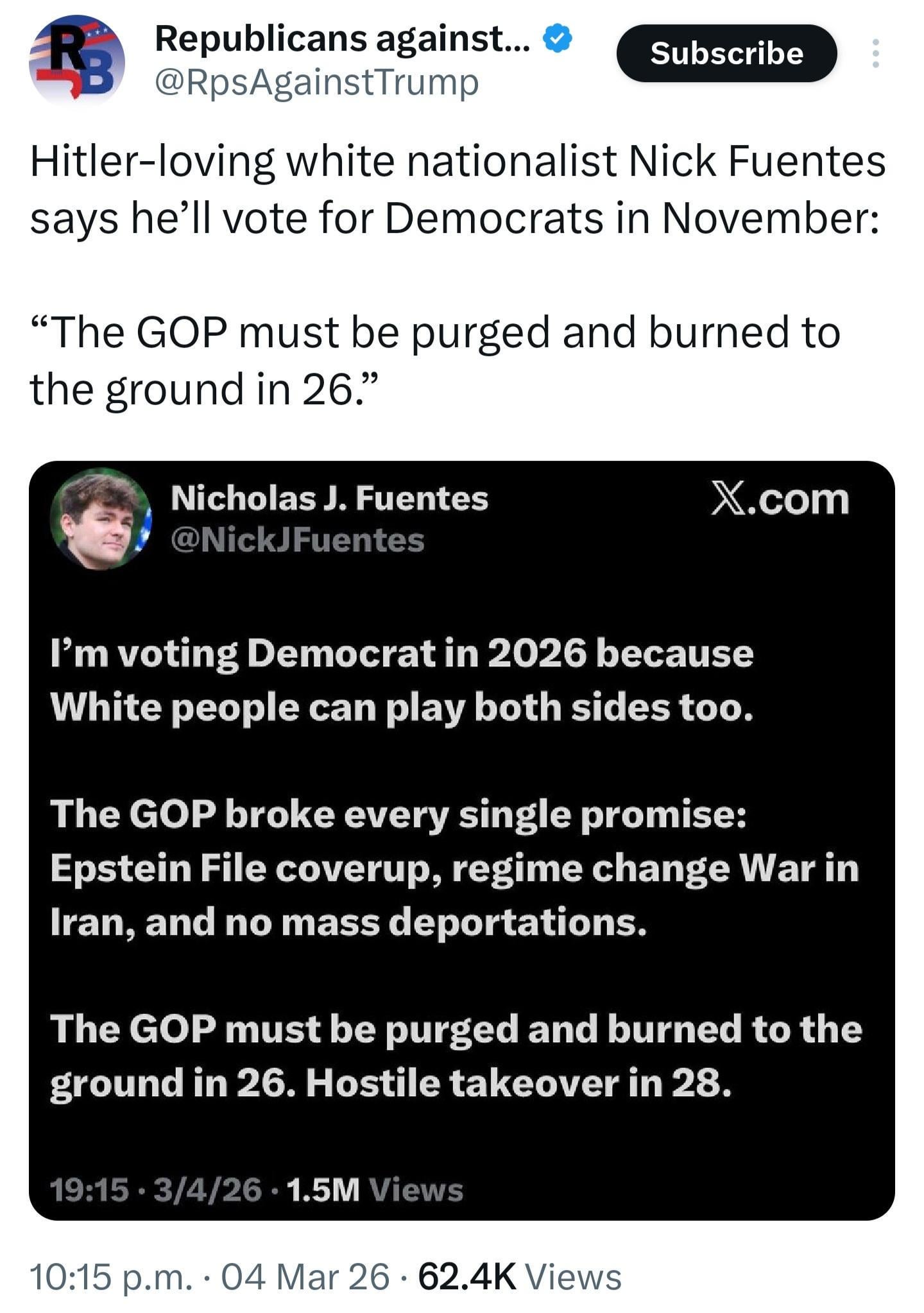The width and height of the screenshot is (924, 1313).
Task: Click the @NickJFuentes handle in embedded image
Action: pos(297,540)
